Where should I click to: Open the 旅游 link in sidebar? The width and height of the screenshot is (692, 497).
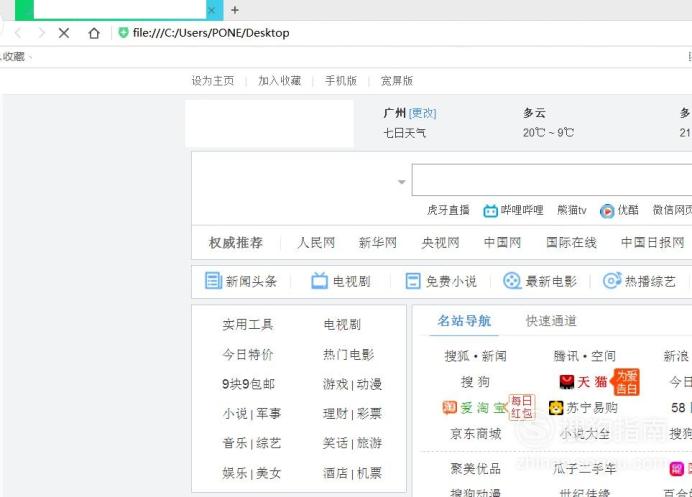tap(369, 443)
